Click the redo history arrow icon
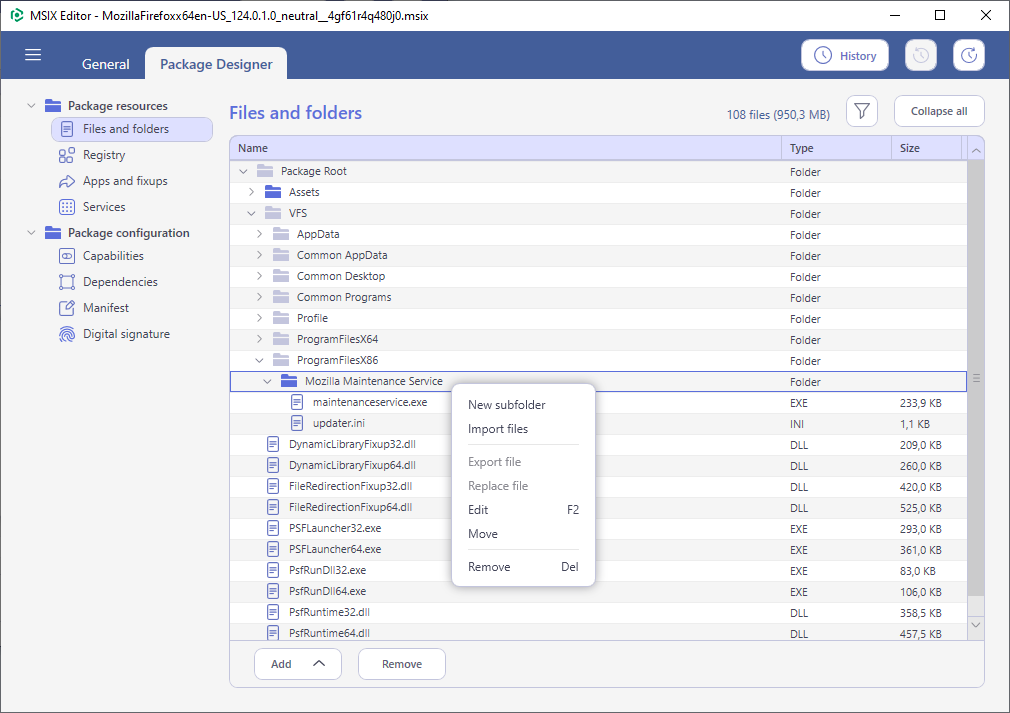 pos(969,55)
